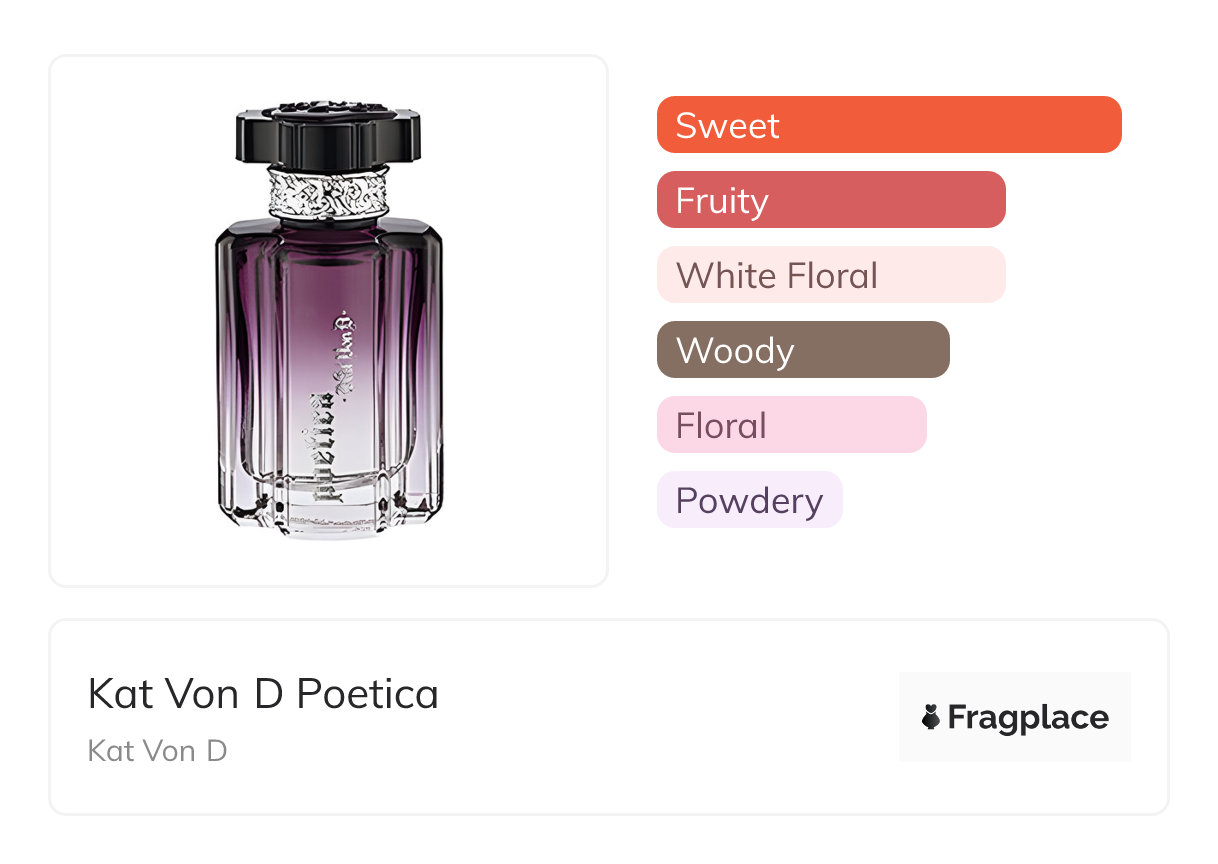The height and width of the screenshot is (864, 1218).
Task: Click the gray Kat Von D brand subtitle
Action: click(158, 750)
